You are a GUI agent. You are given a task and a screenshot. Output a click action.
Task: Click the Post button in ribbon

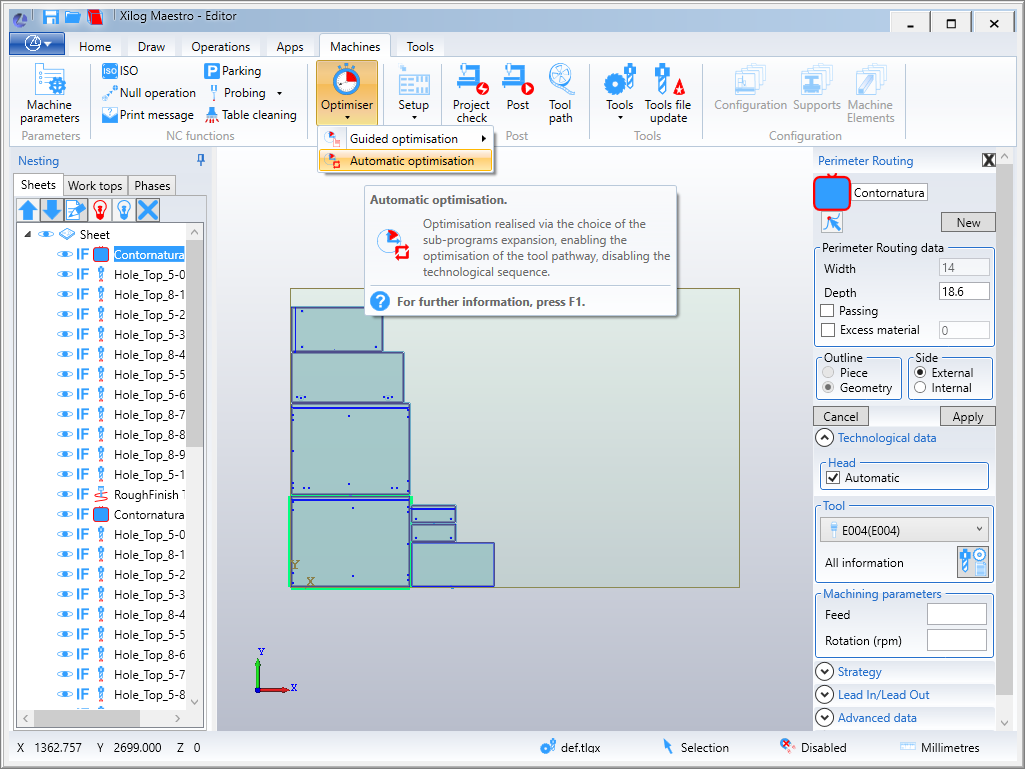(x=518, y=88)
